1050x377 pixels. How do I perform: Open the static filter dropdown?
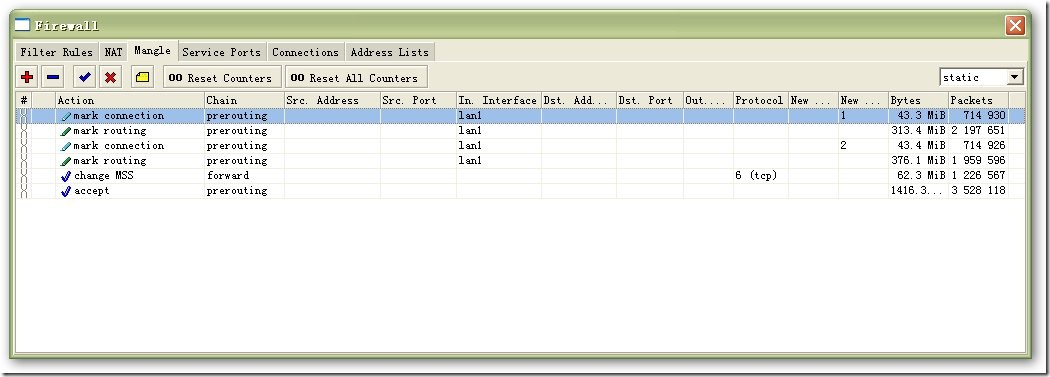click(x=1016, y=78)
